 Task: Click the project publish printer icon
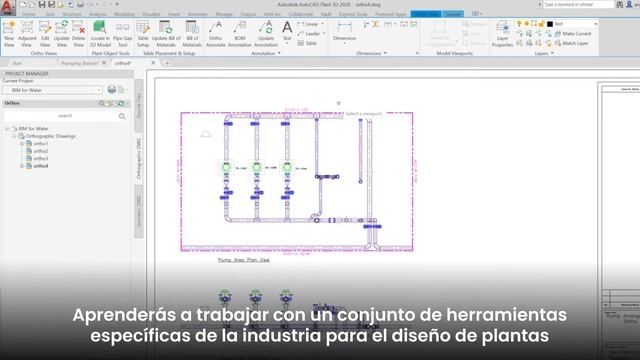coord(111,89)
